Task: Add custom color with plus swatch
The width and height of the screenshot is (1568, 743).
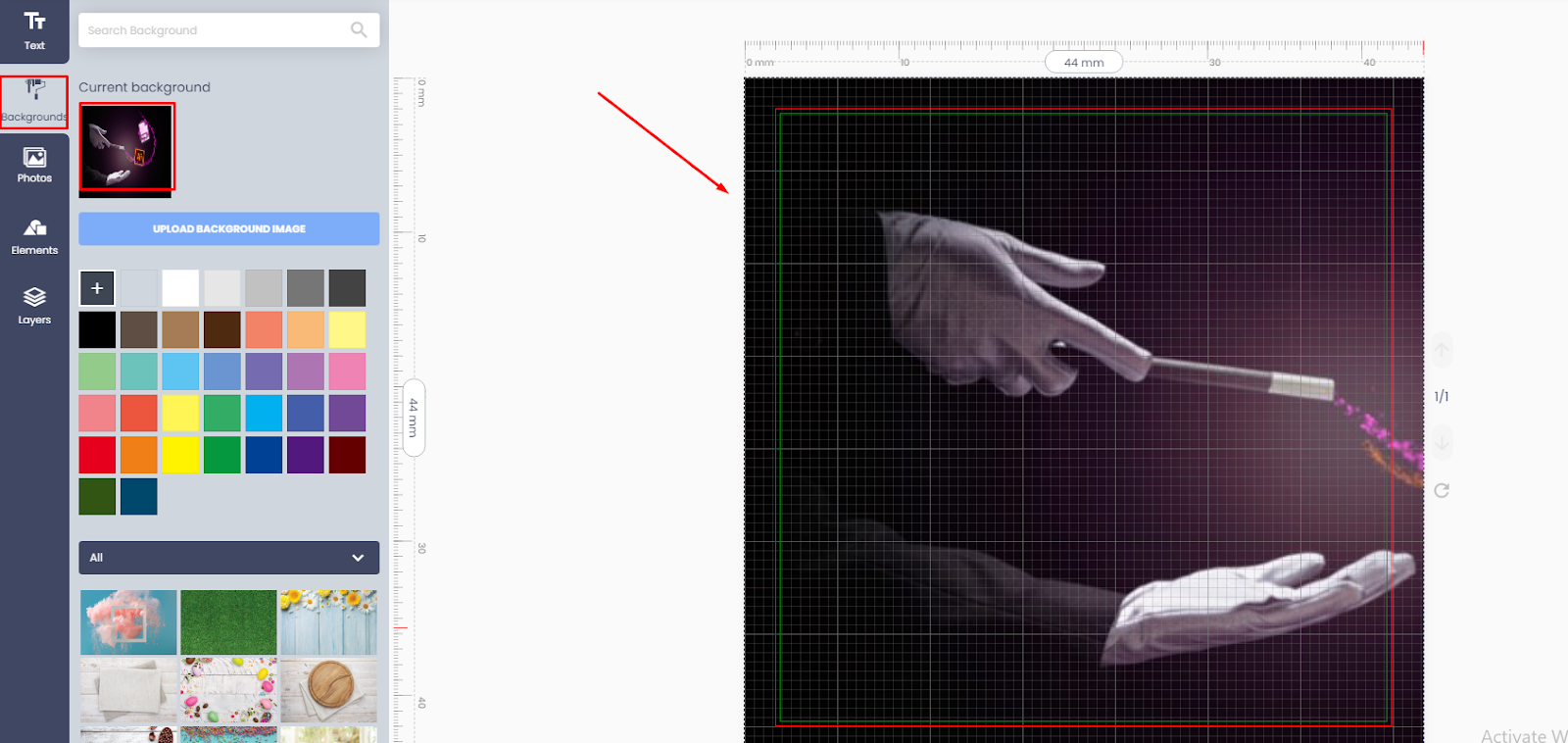Action: (x=97, y=288)
